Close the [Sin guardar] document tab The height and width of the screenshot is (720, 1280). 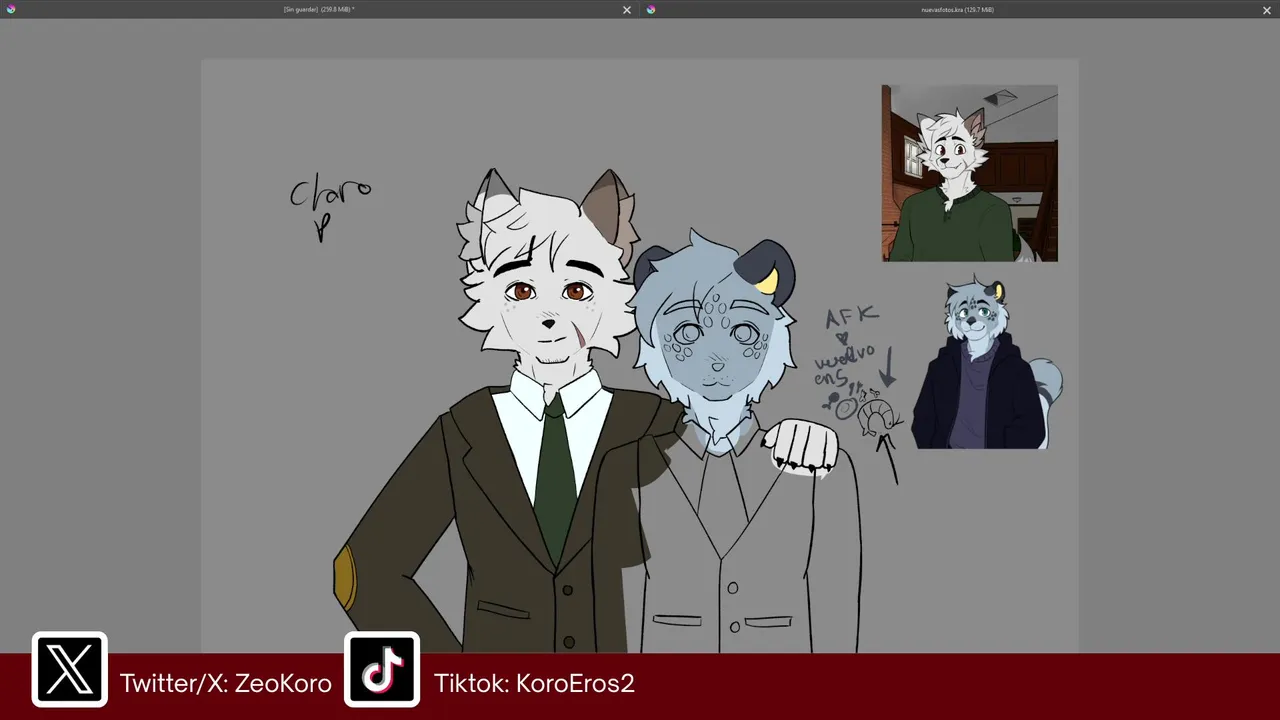[627, 10]
